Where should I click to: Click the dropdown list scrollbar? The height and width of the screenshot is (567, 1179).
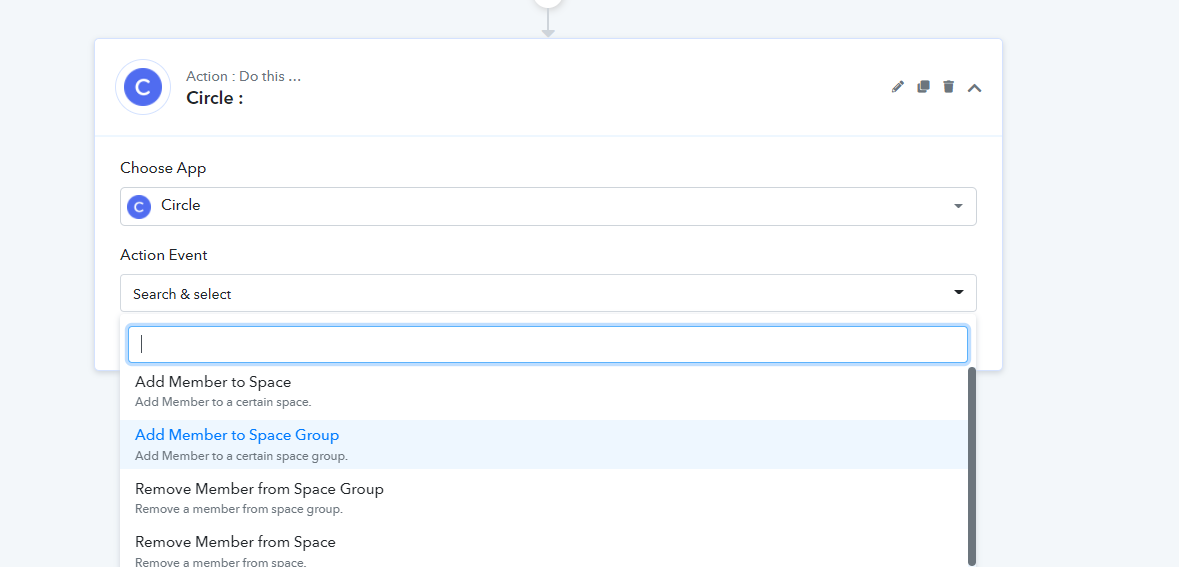click(972, 466)
